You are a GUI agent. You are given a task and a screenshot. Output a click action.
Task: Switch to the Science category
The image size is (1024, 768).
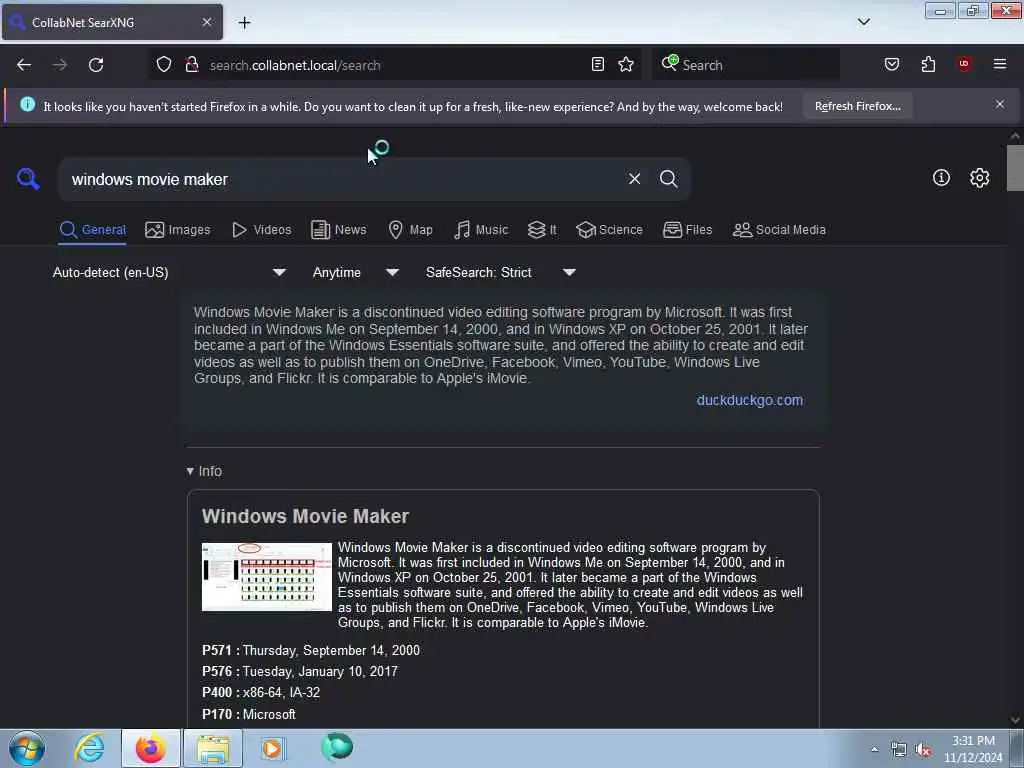pyautogui.click(x=610, y=230)
